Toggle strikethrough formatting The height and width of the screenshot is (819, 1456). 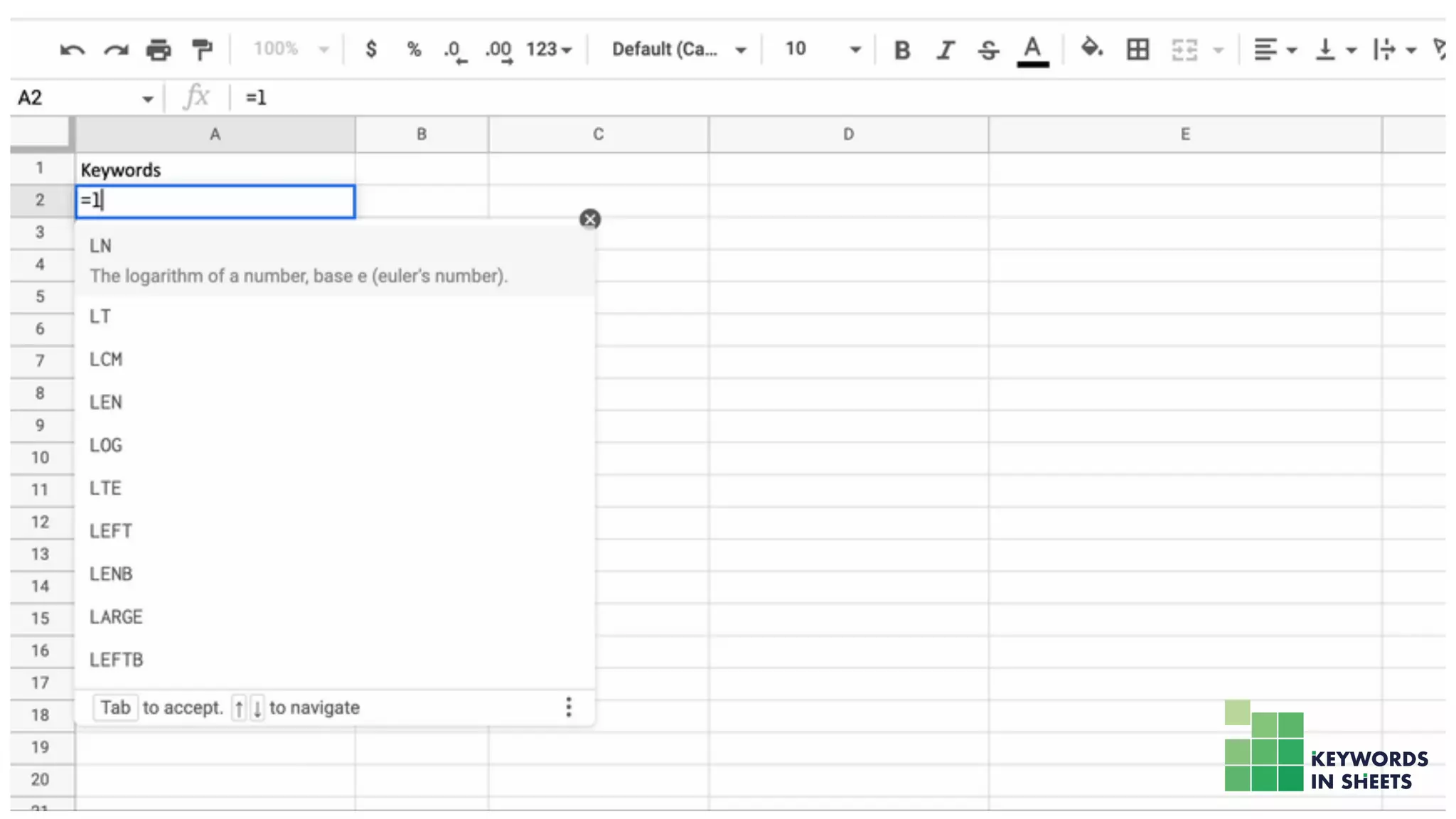(988, 50)
